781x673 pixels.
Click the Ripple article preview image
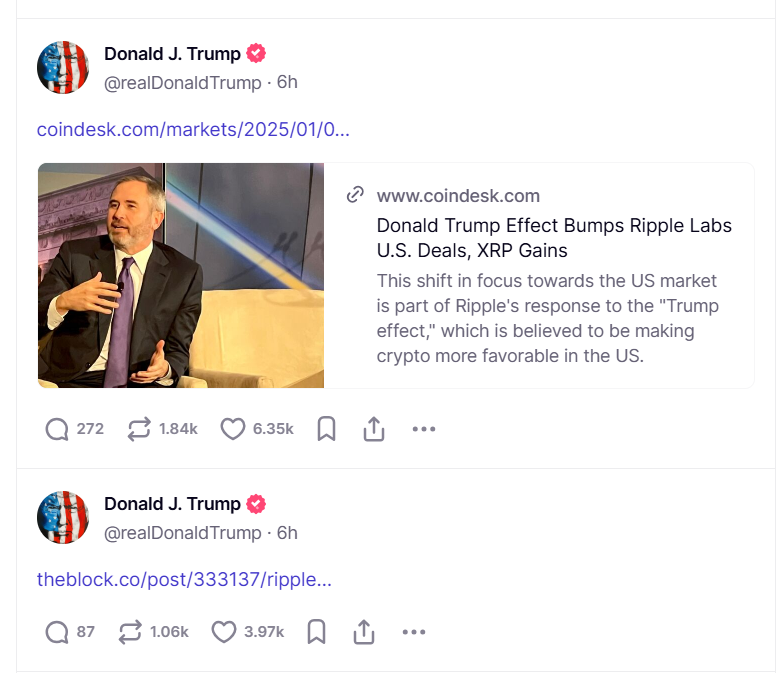181,275
